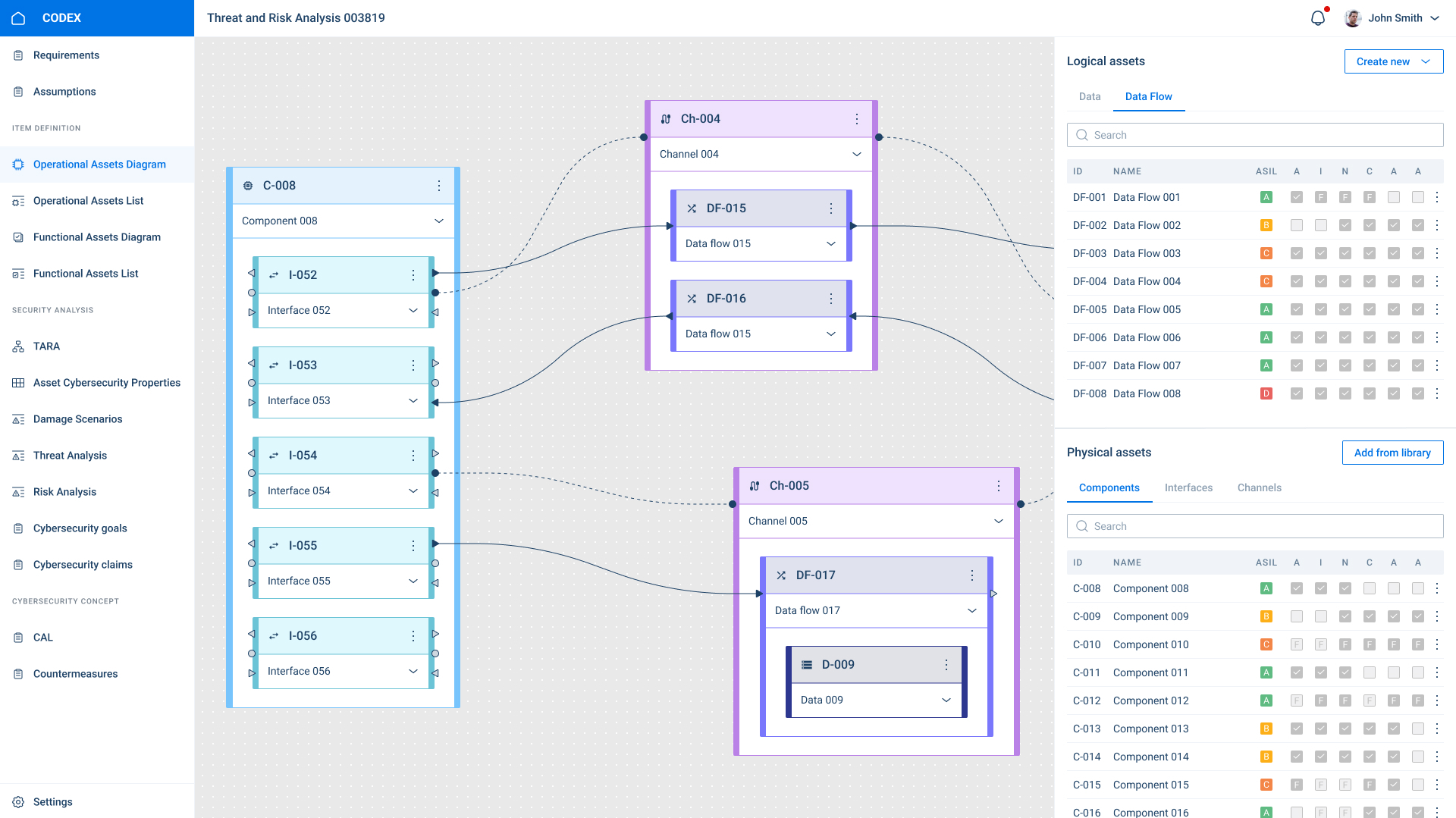Open kebab menu on I-053 interface
This screenshot has width=1456, height=818.
tap(413, 365)
